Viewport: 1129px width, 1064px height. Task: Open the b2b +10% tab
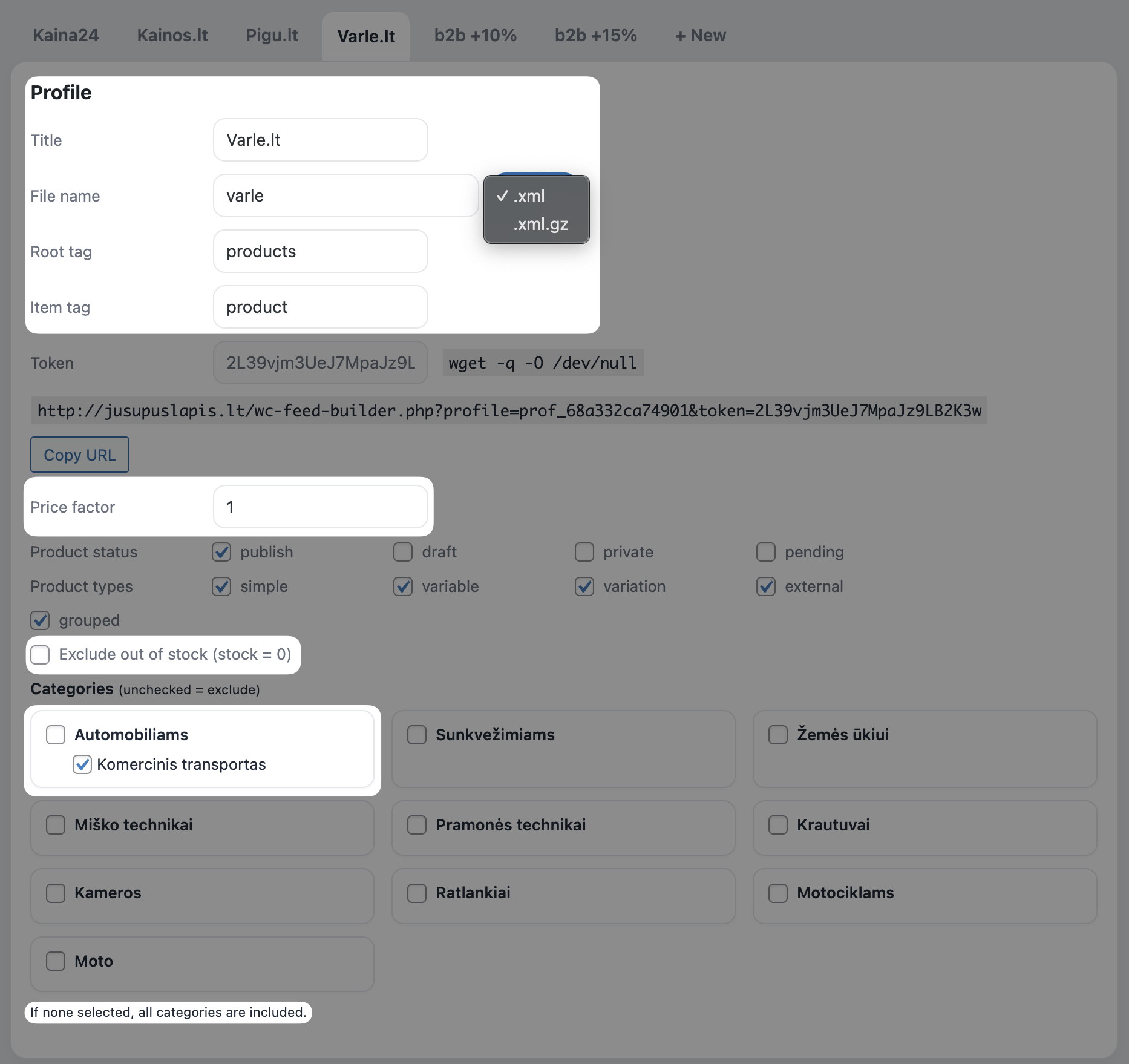pyautogui.click(x=475, y=36)
